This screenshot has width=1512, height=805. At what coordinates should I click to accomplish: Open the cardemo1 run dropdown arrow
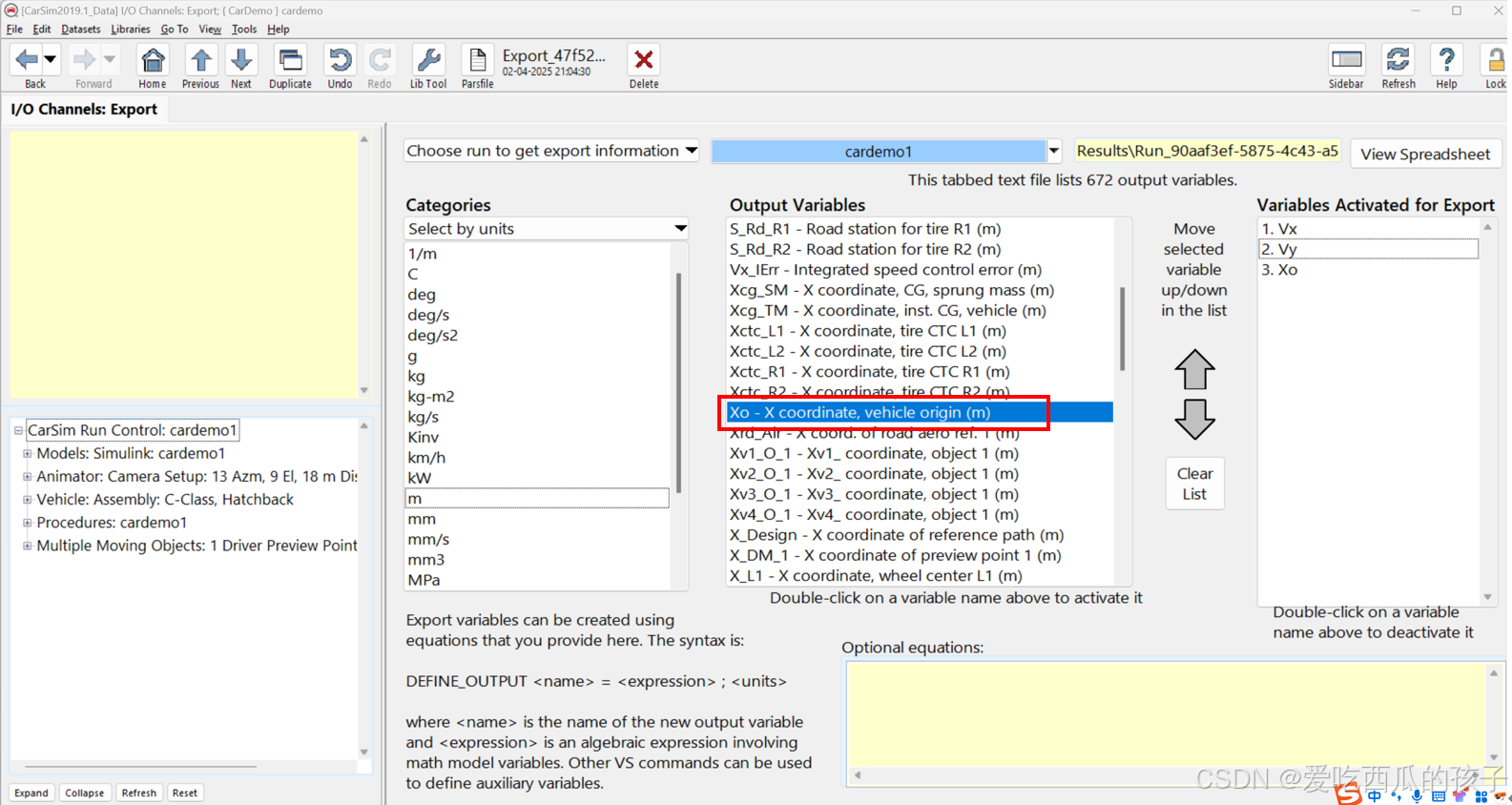tap(1053, 151)
